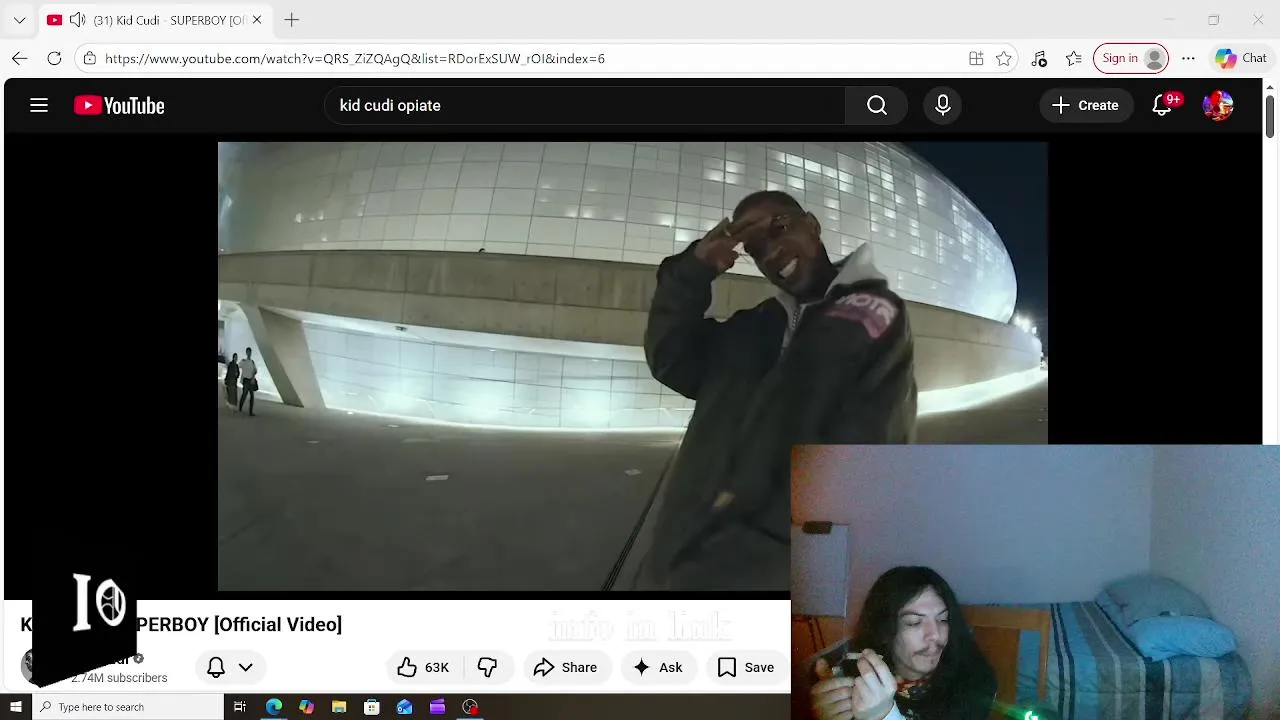This screenshot has height=720, width=1280.
Task: Click the 2.74M subscribers text
Action: tap(119, 678)
